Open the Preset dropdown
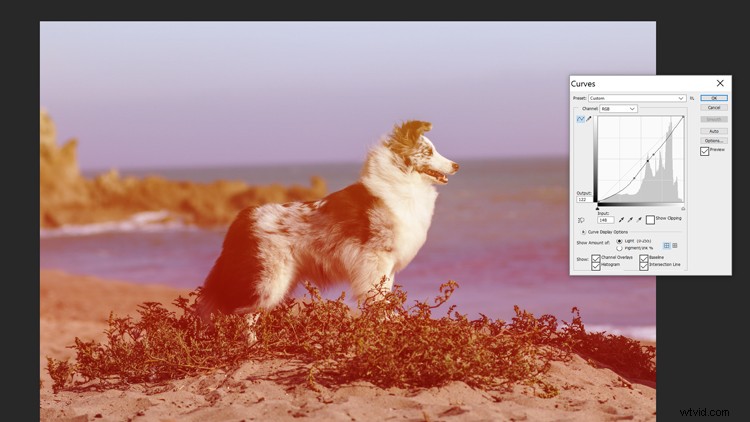Screen dimensions: 750x422 (x=636, y=98)
